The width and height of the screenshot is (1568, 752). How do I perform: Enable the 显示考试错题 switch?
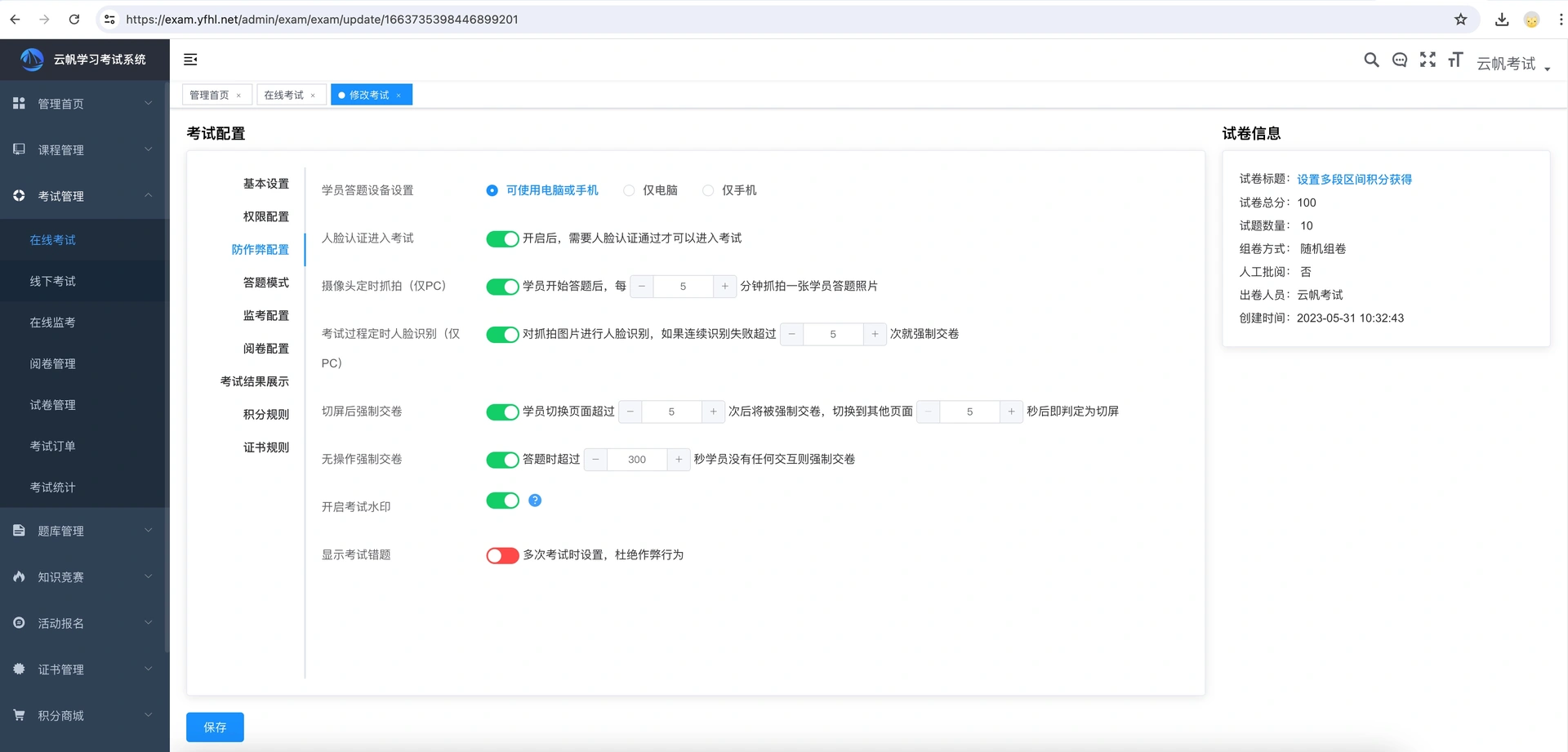coord(502,556)
